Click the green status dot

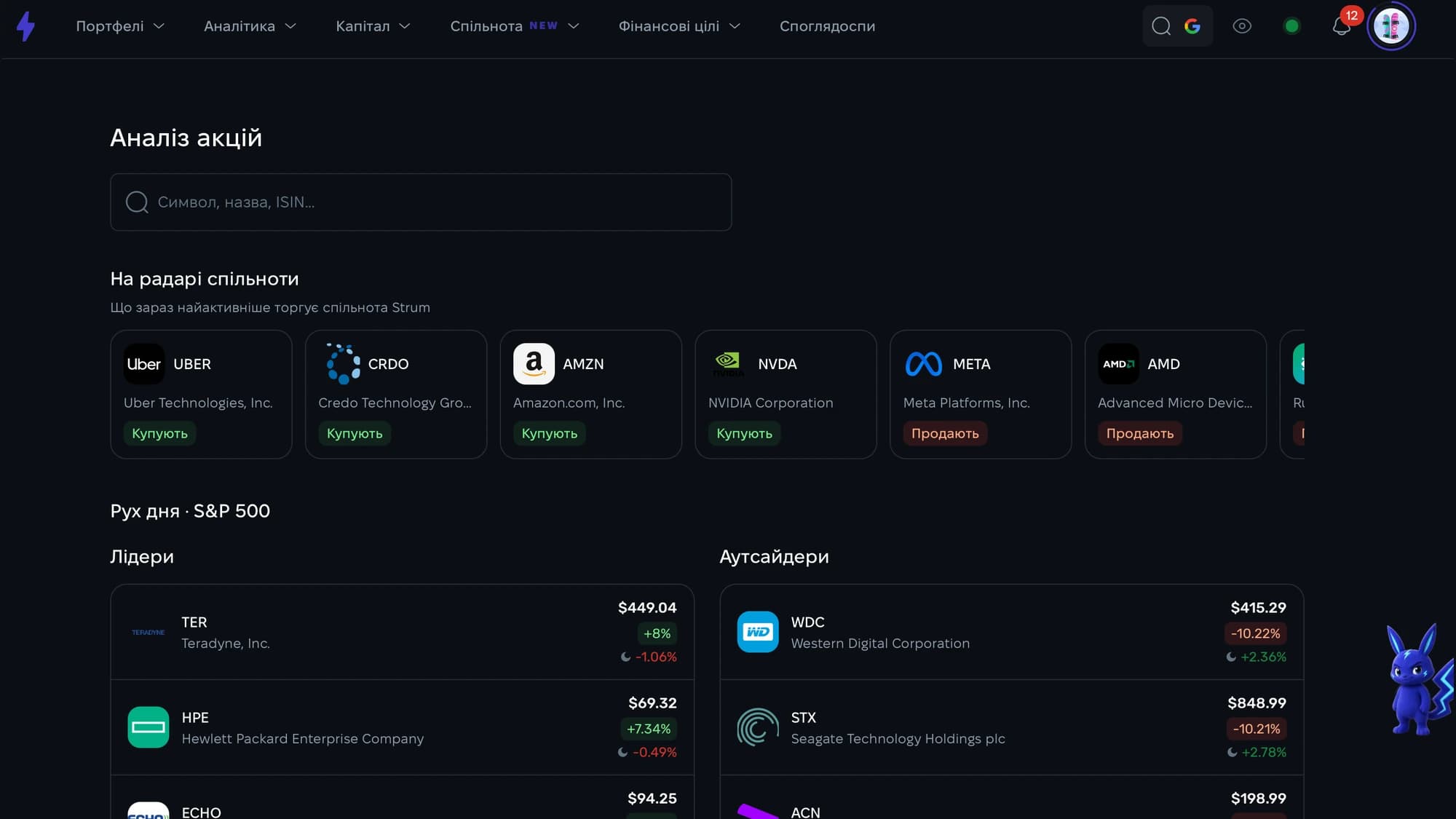pos(1292,26)
